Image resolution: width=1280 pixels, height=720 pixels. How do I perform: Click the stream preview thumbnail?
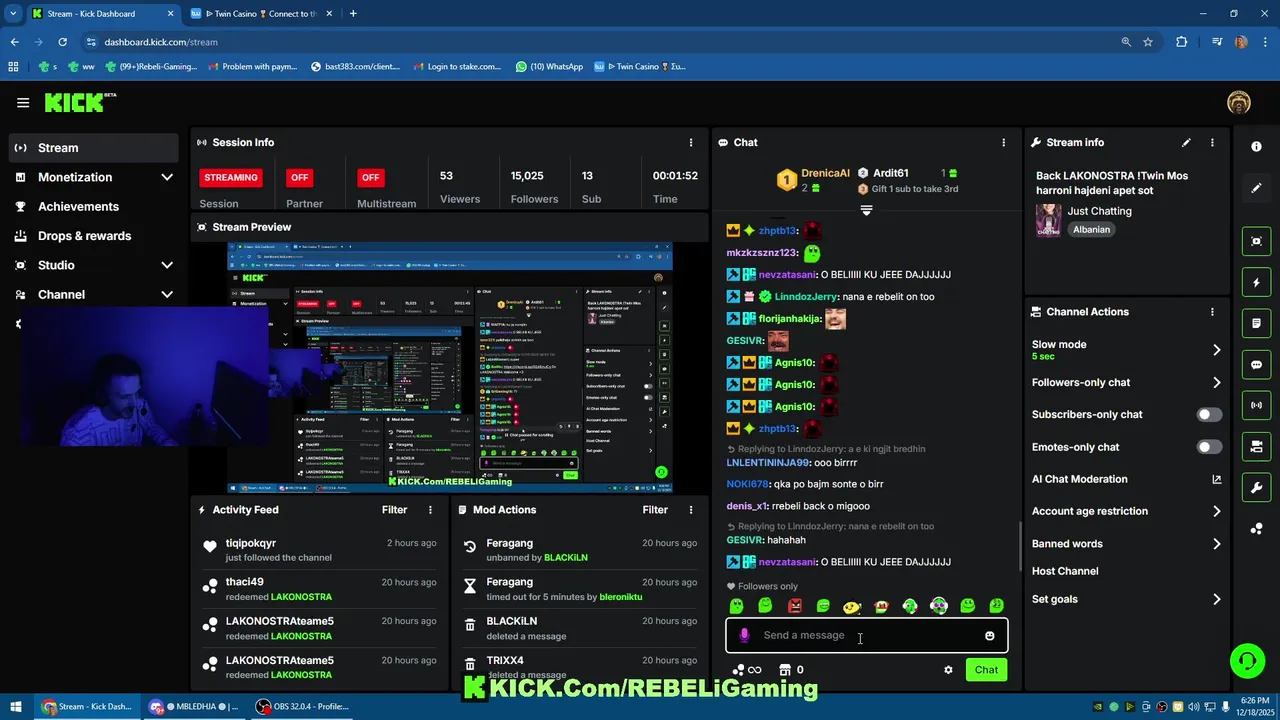tap(450, 367)
